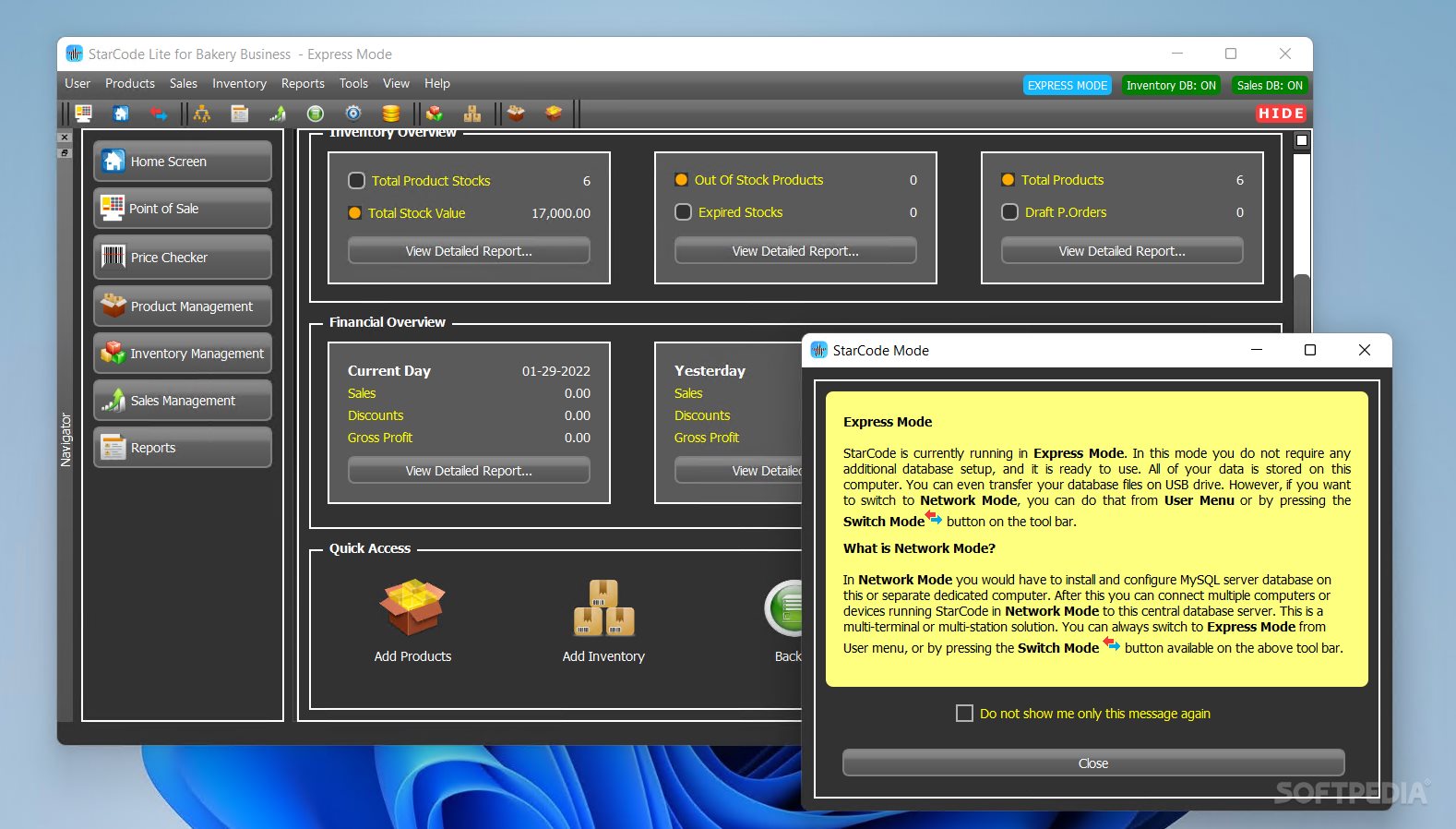Click the main dashboard vertical scrollbar thumb
Viewport: 1456px width, 829px height.
pos(1302,303)
